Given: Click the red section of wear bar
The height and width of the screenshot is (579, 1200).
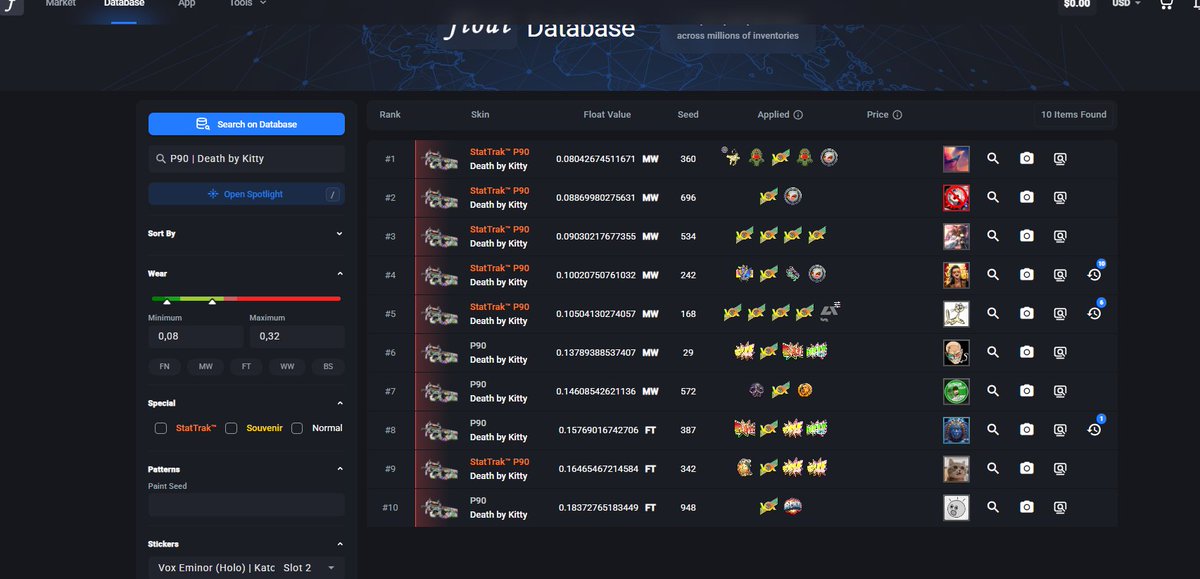Looking at the screenshot, I should point(289,298).
